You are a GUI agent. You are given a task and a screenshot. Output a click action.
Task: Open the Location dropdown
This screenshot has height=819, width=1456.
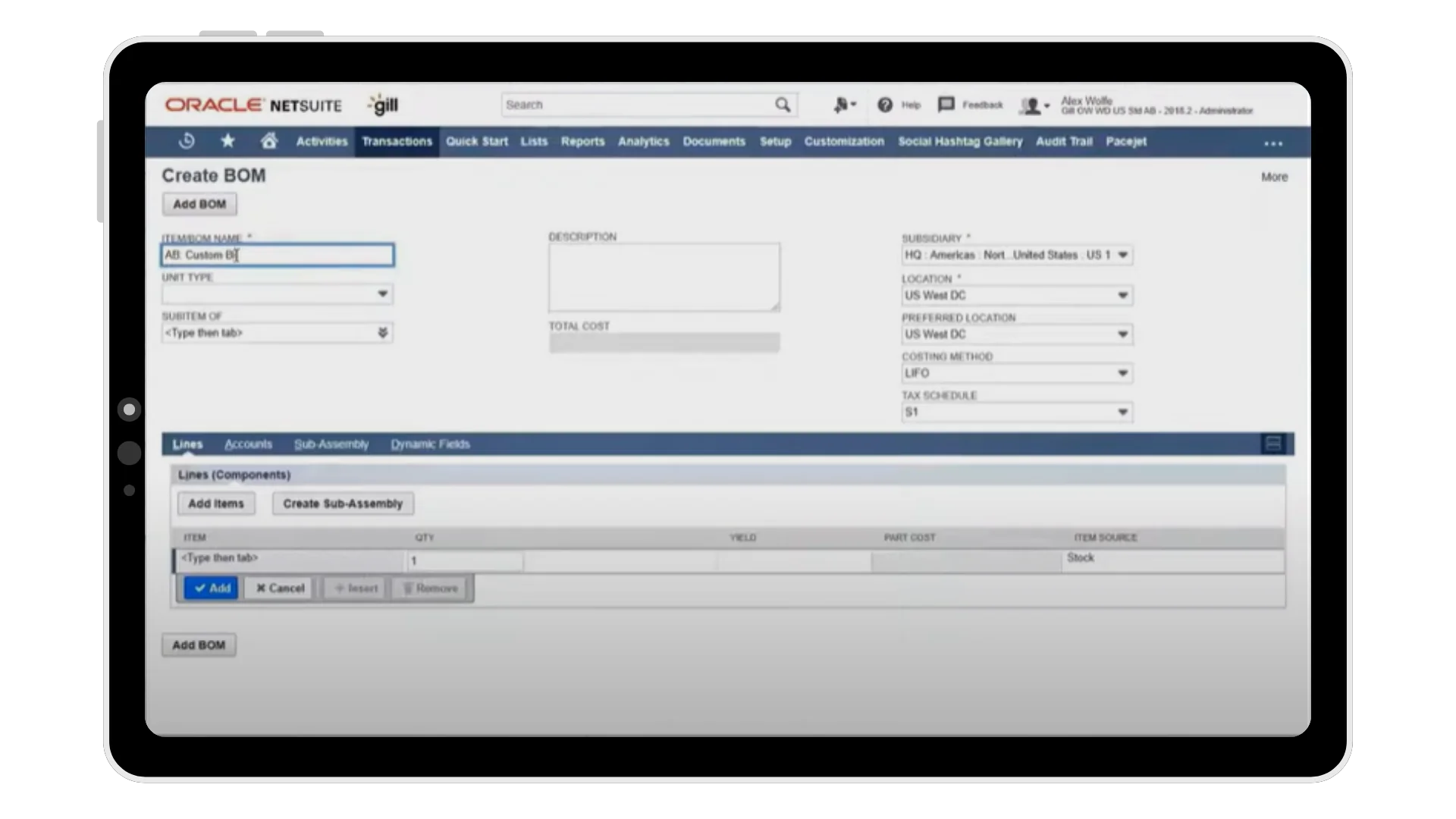click(x=1122, y=295)
